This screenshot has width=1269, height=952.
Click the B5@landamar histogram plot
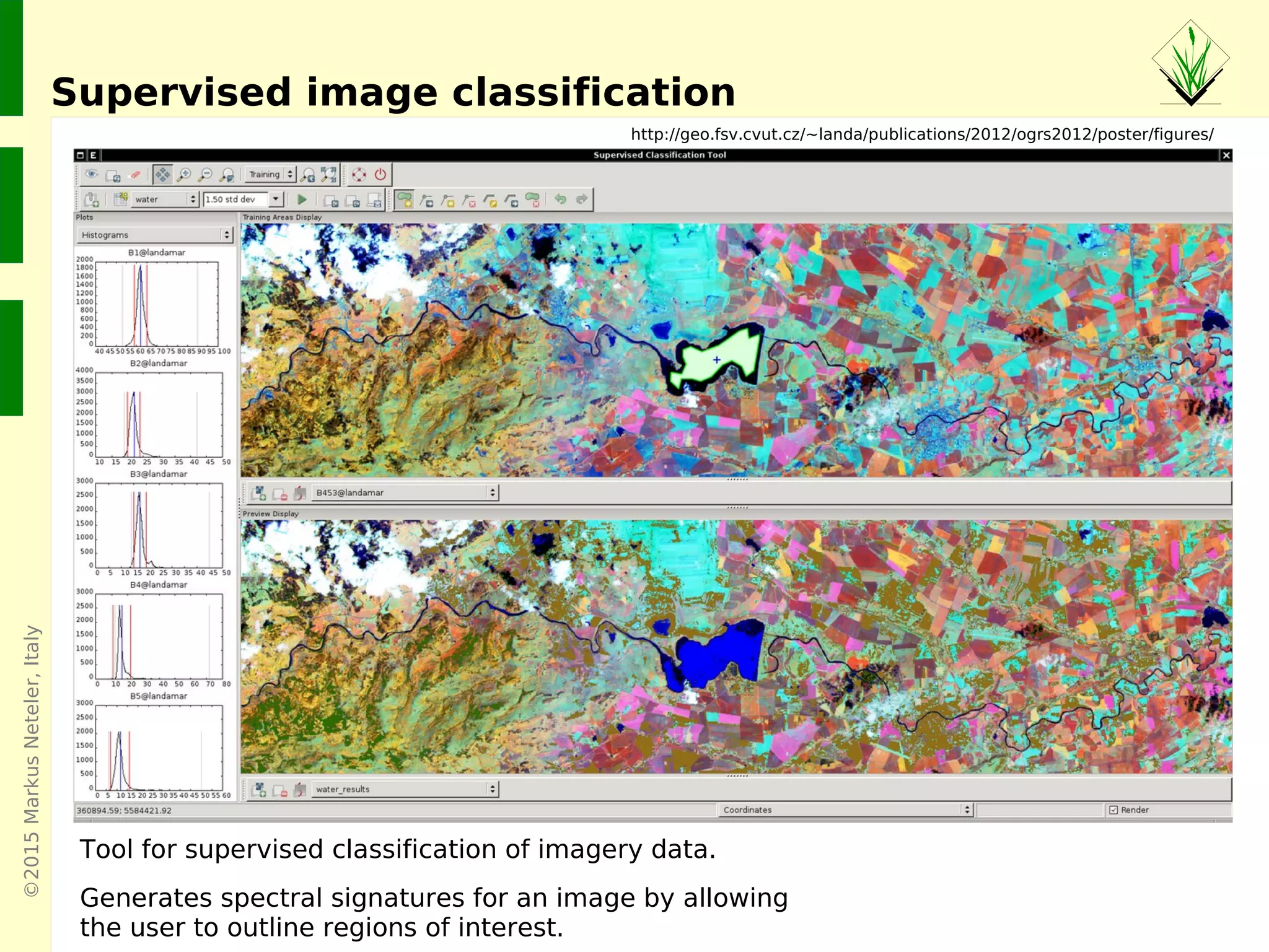point(159,748)
